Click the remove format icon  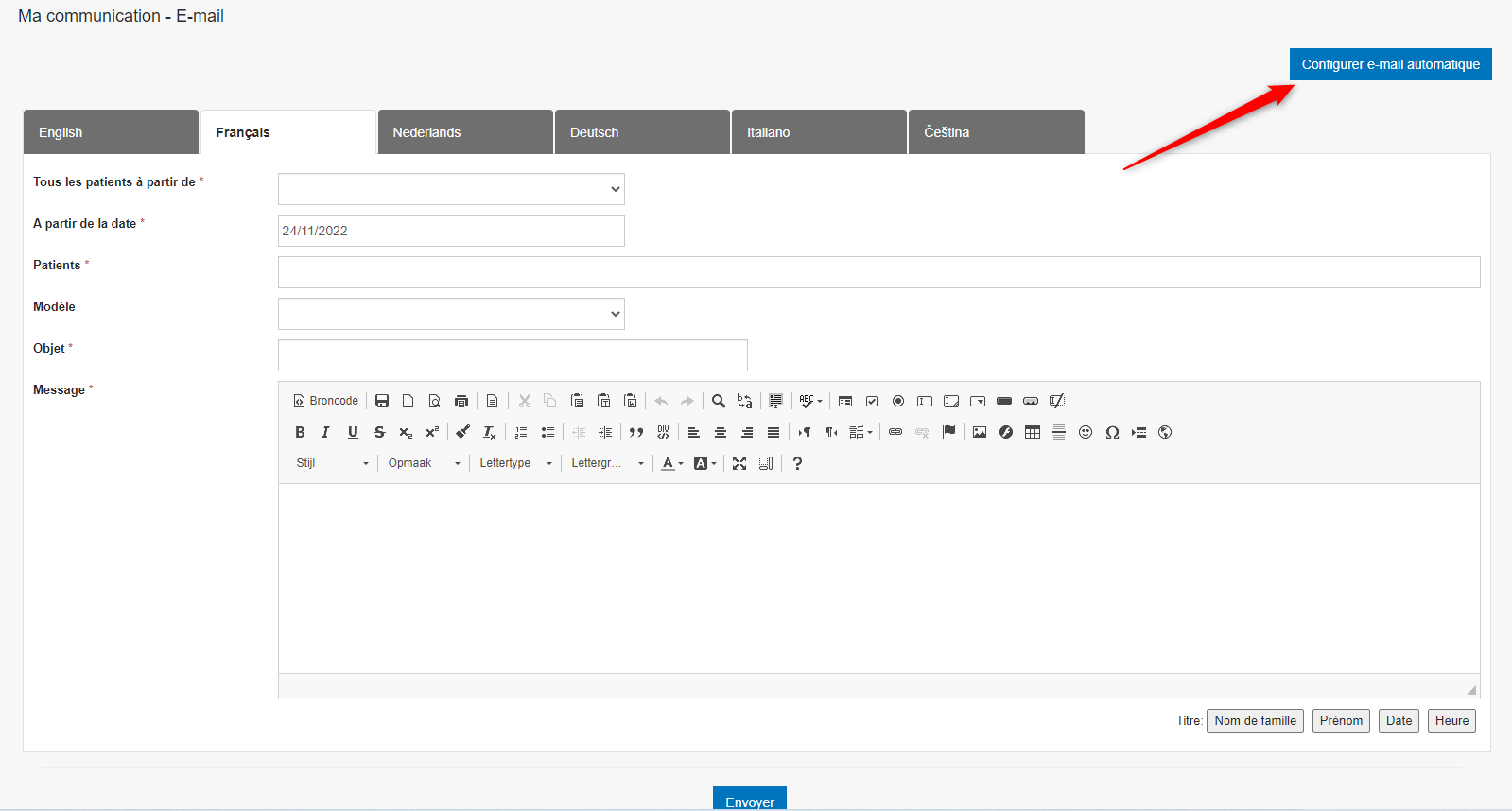point(489,432)
